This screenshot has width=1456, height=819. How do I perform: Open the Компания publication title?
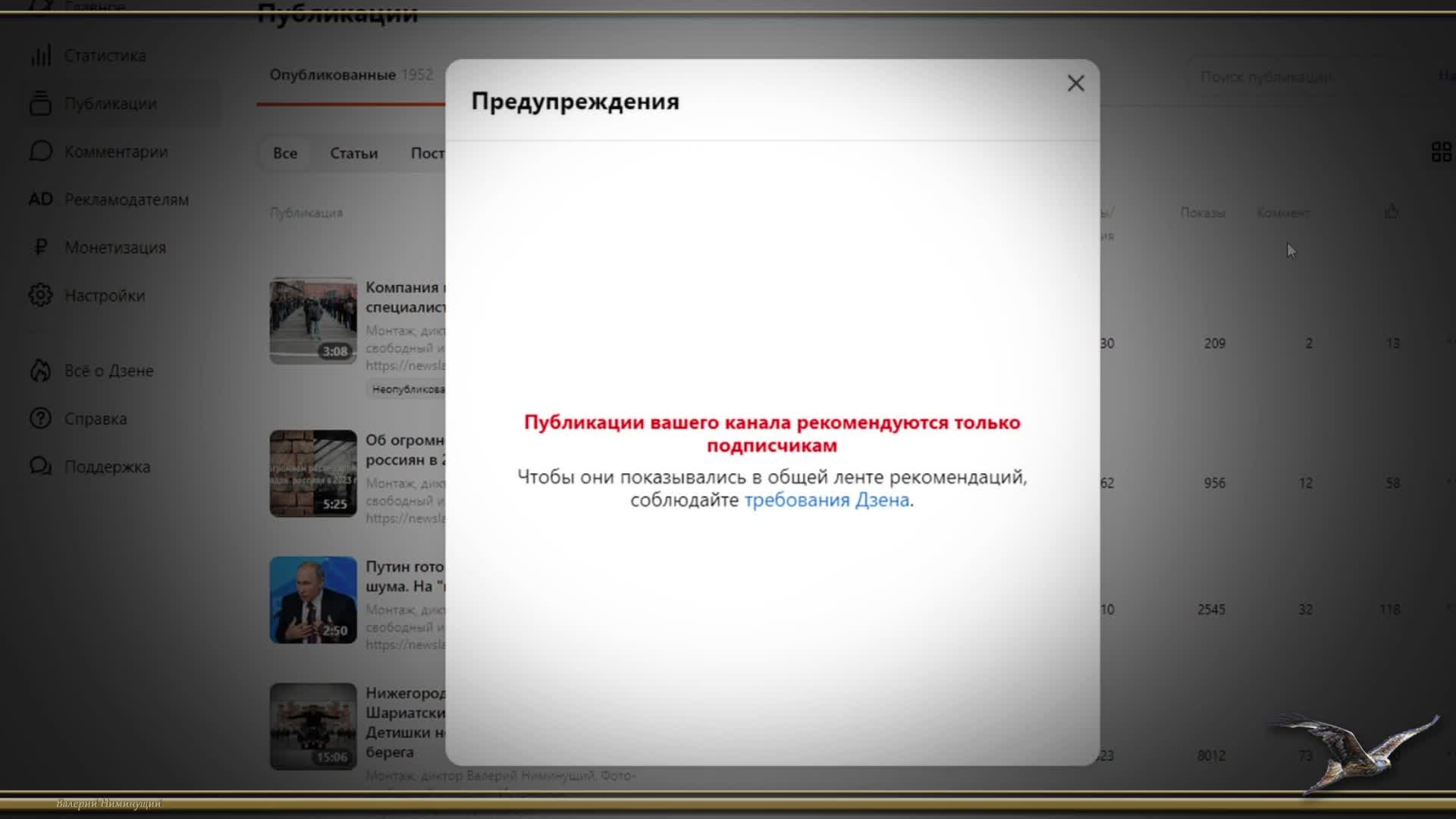[406, 297]
